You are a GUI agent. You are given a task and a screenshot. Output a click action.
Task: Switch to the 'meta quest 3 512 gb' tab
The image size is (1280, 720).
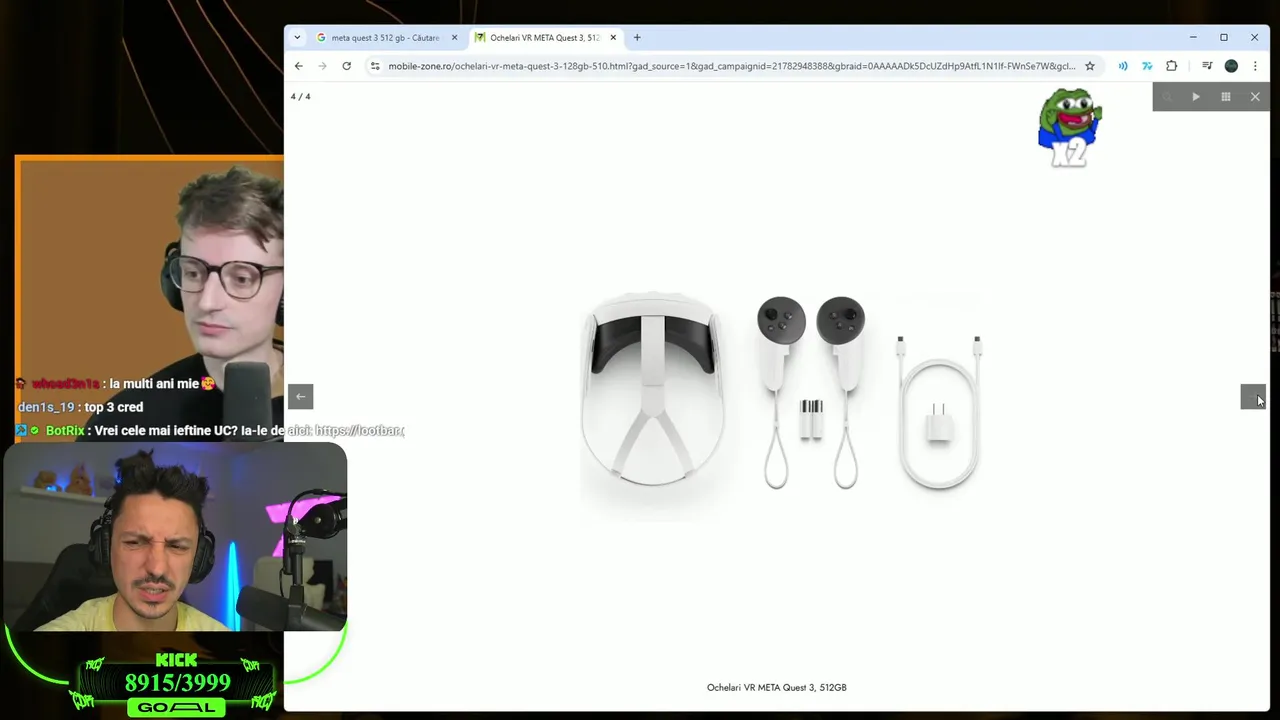point(386,38)
